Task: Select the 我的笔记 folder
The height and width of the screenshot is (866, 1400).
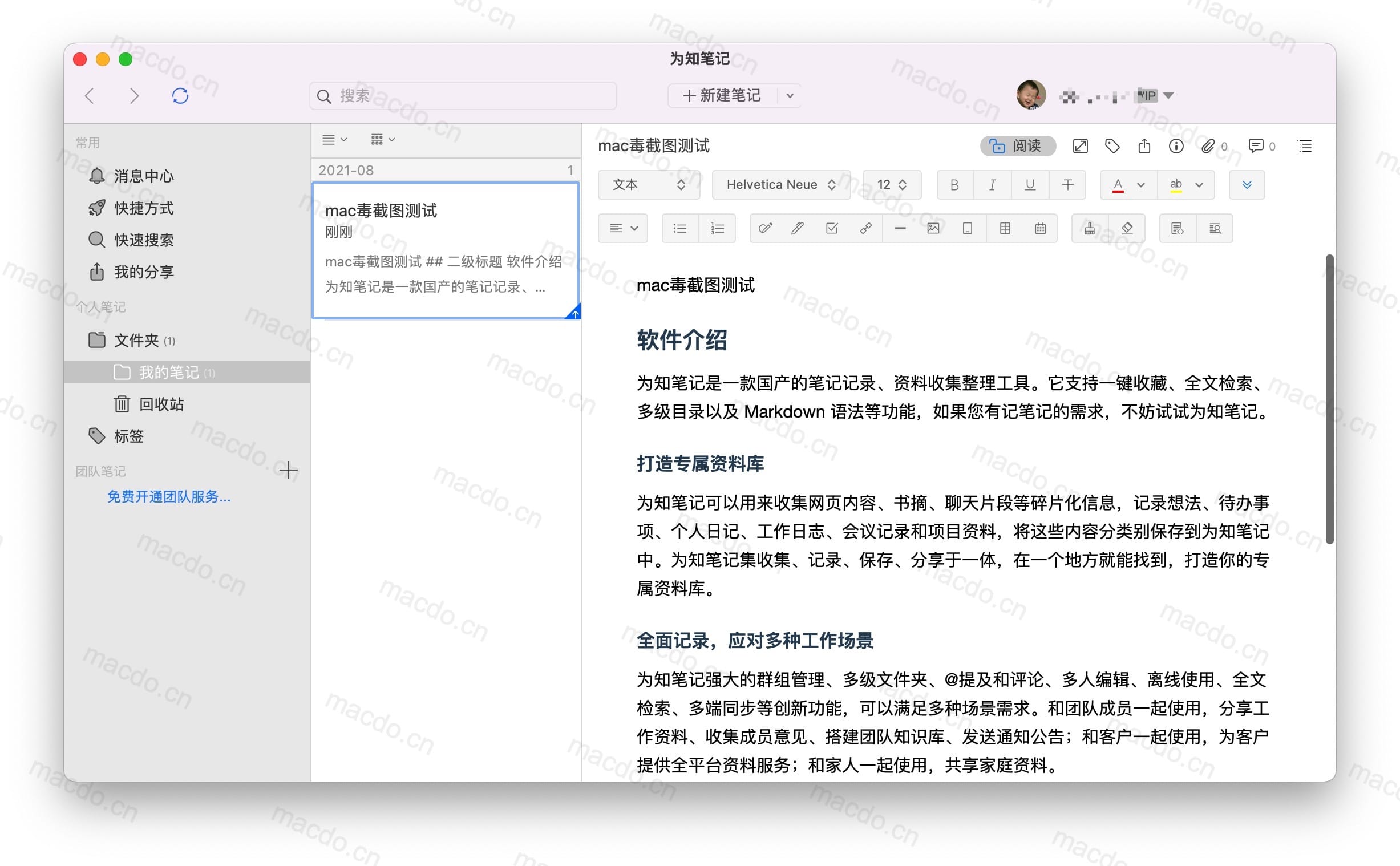Action: (x=187, y=373)
